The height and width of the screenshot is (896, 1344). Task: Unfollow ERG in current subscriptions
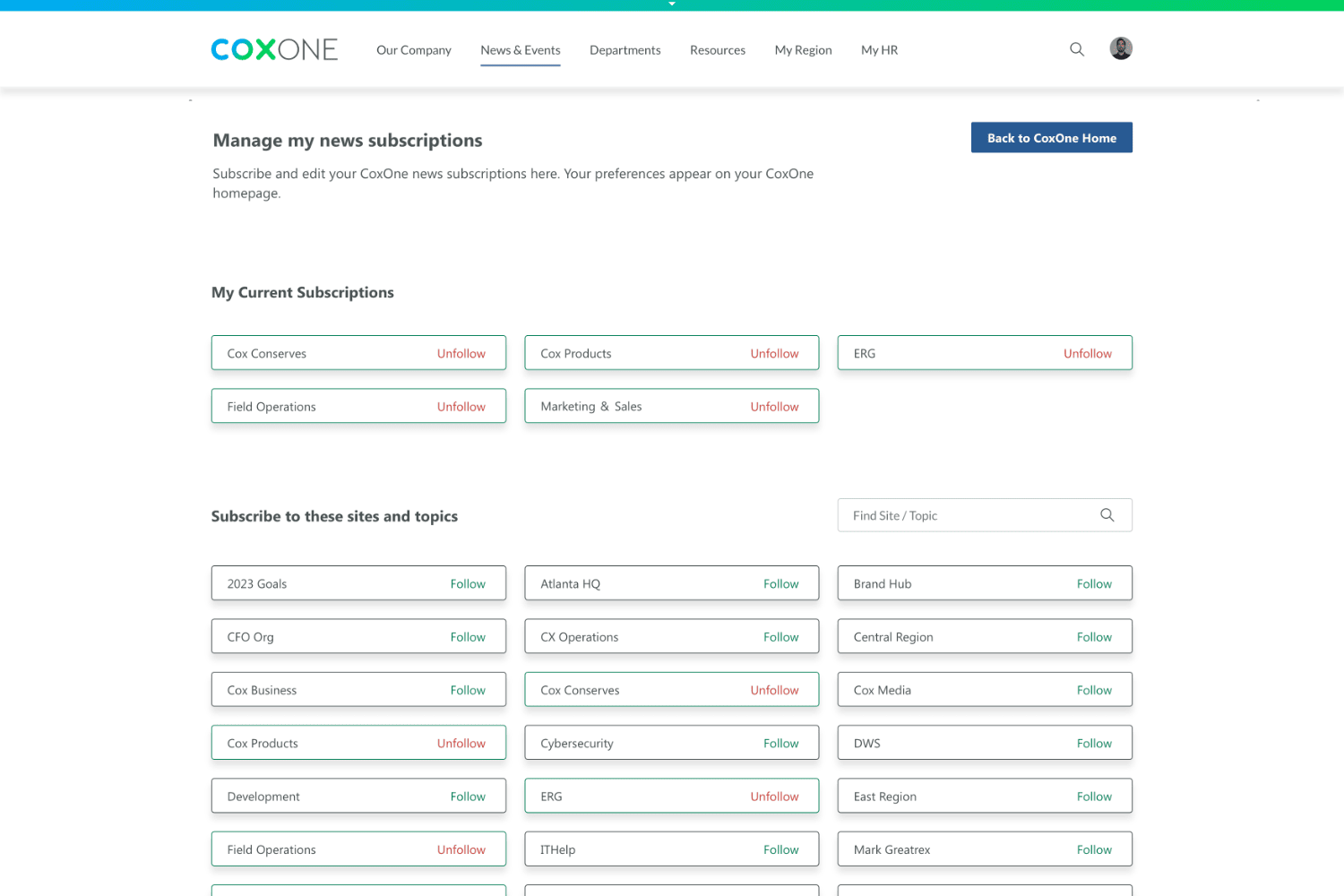pos(1088,354)
